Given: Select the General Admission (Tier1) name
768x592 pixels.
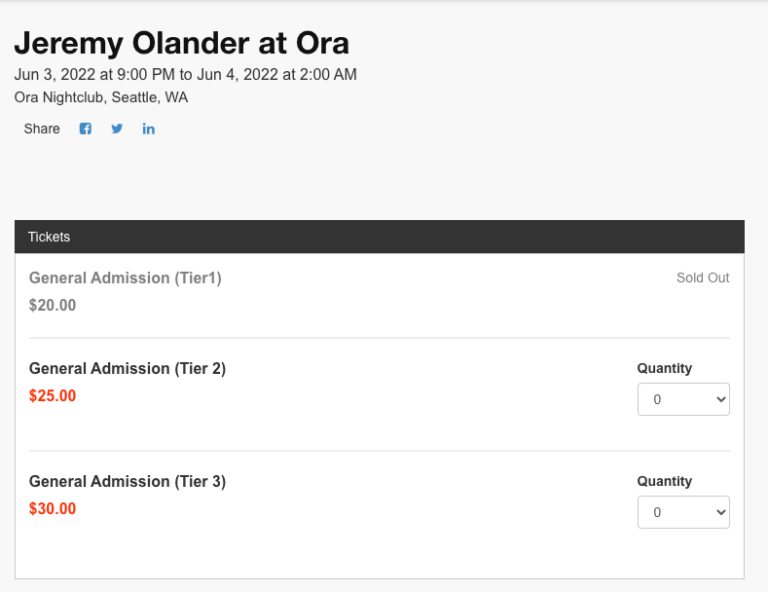Looking at the screenshot, I should [125, 278].
